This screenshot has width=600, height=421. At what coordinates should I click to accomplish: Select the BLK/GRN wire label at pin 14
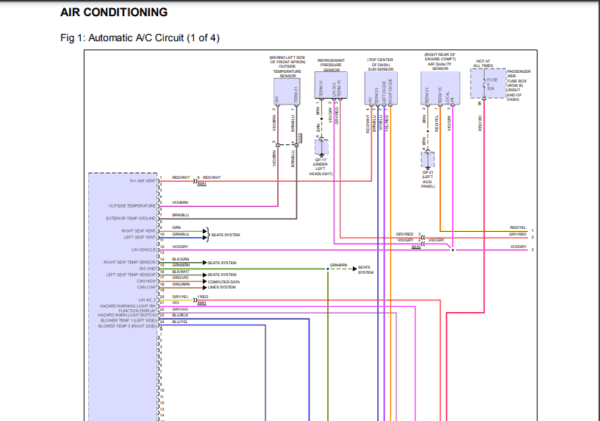point(181,259)
